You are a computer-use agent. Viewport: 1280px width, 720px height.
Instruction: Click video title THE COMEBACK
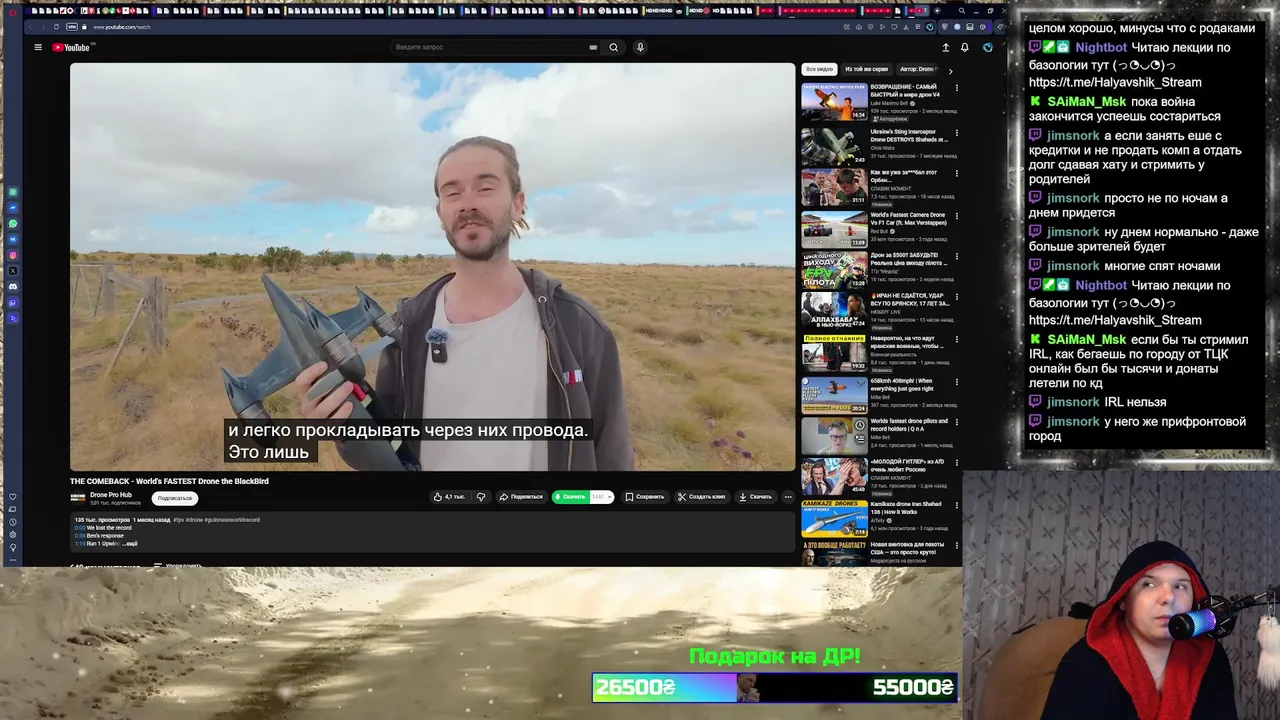tap(169, 481)
